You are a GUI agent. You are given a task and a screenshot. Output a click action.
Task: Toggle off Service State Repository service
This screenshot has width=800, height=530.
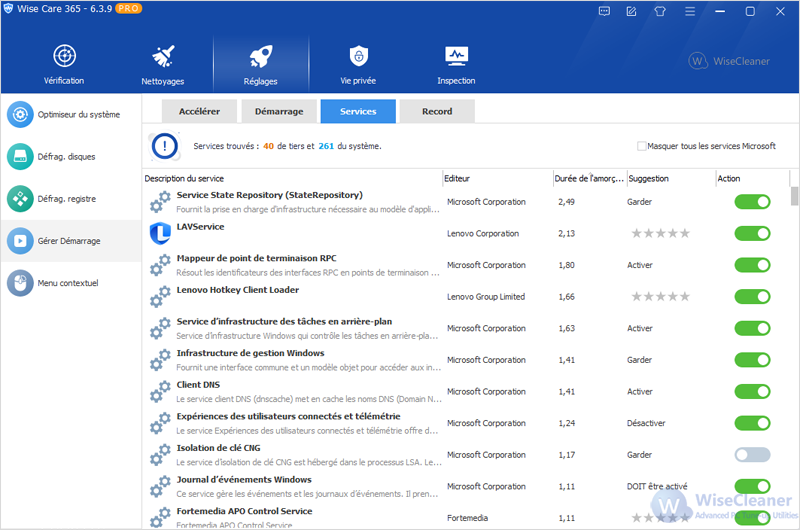coord(753,202)
